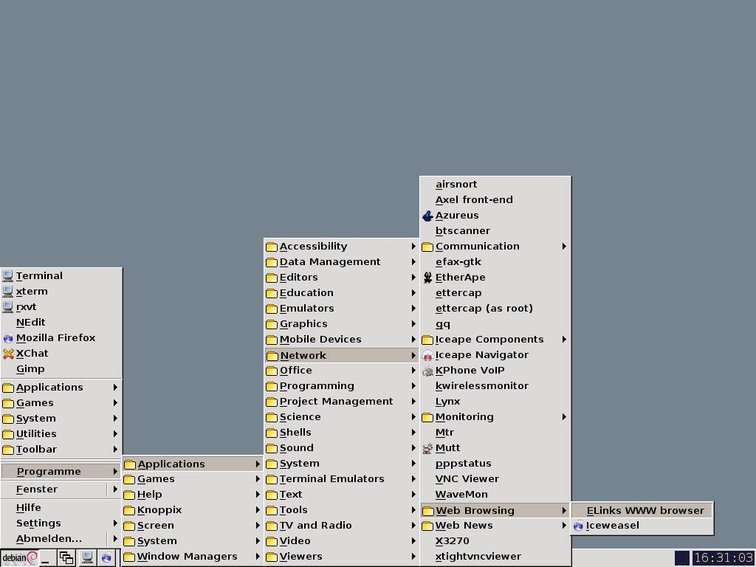Click the window list taskbar icon
This screenshot has width=756, height=567.
pyautogui.click(x=67, y=558)
